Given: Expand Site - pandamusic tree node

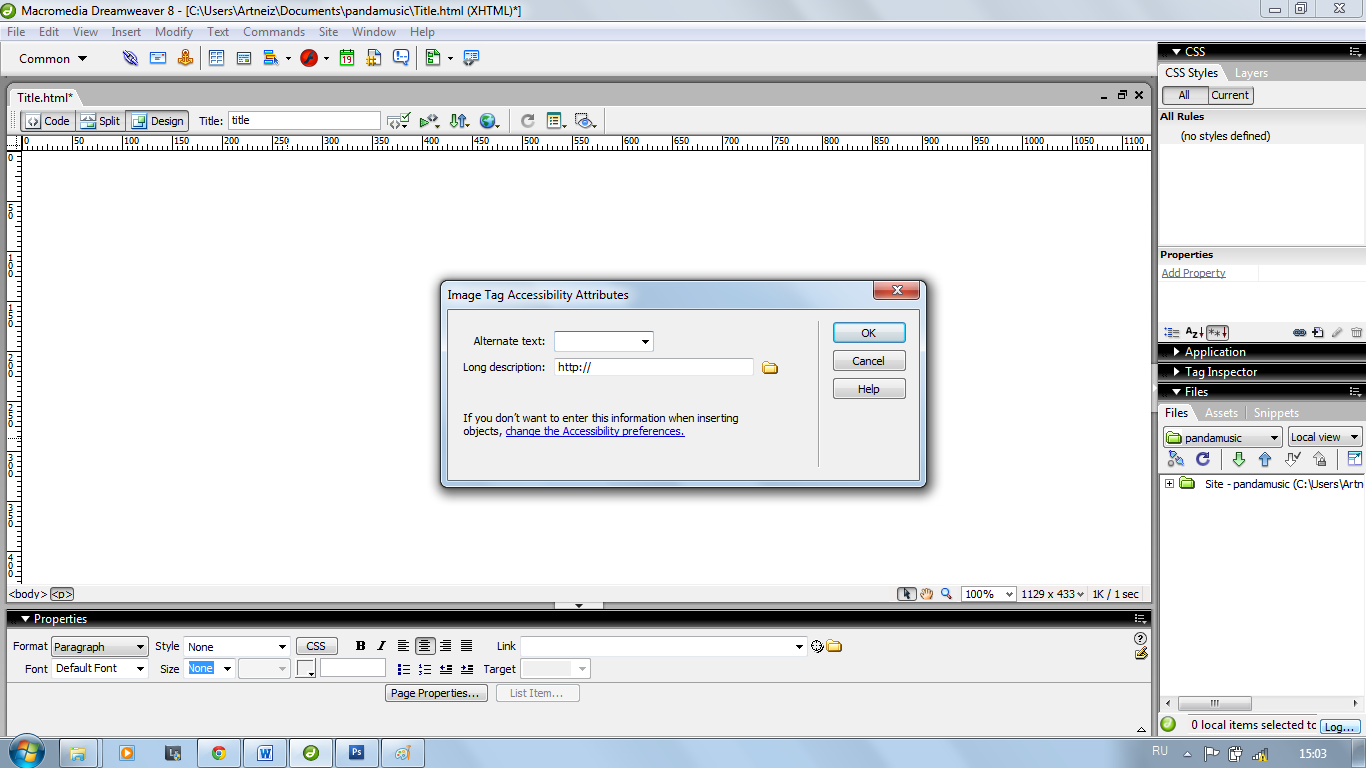Looking at the screenshot, I should click(1169, 483).
